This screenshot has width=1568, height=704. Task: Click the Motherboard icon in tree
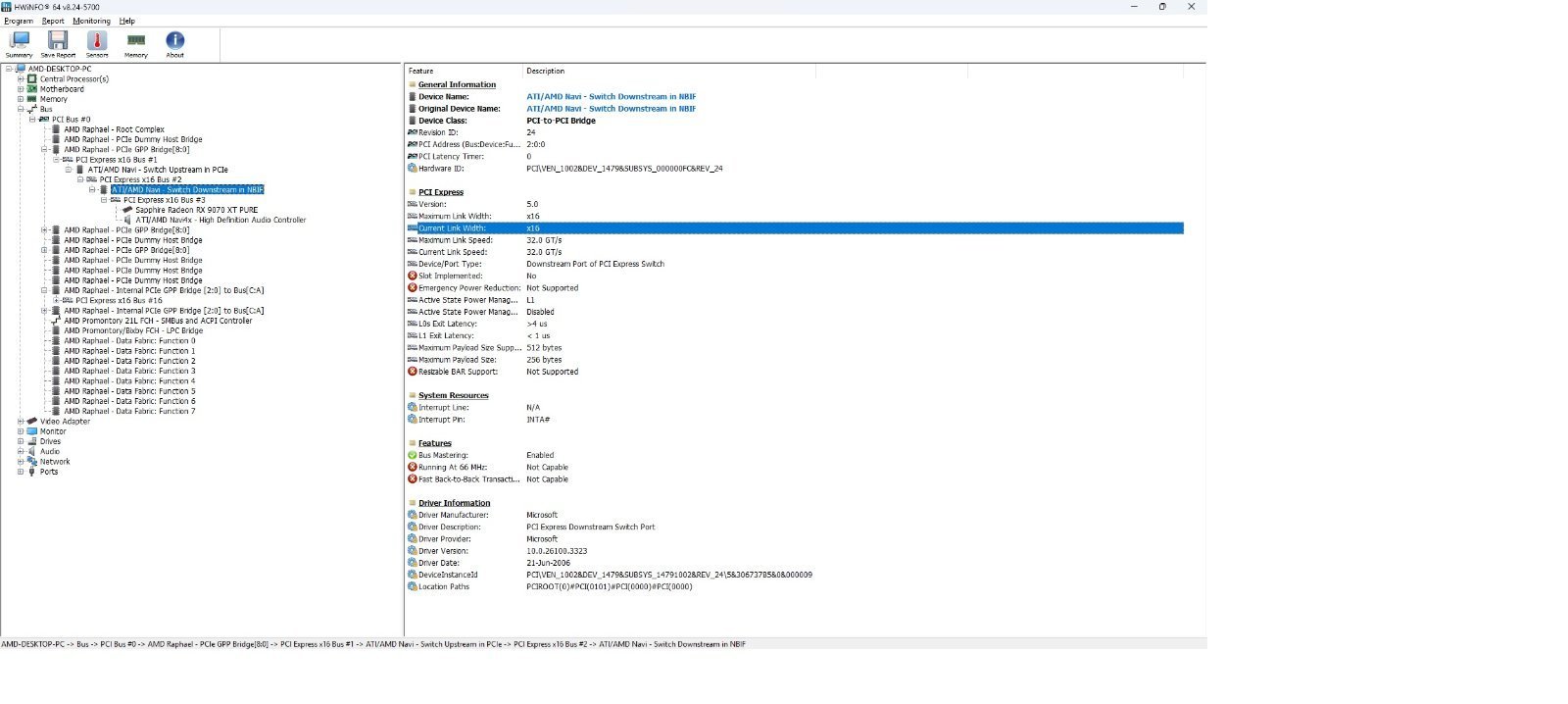[x=32, y=89]
